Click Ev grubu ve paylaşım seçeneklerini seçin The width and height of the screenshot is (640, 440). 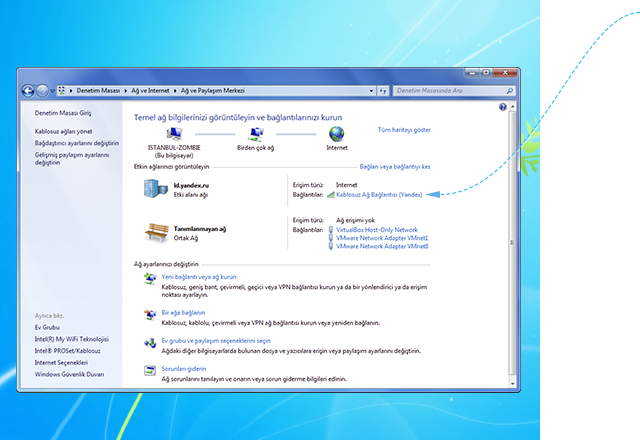click(x=216, y=340)
